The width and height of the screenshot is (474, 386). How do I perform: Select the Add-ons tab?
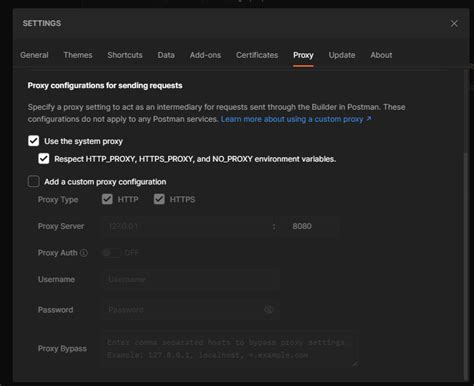tap(205, 55)
